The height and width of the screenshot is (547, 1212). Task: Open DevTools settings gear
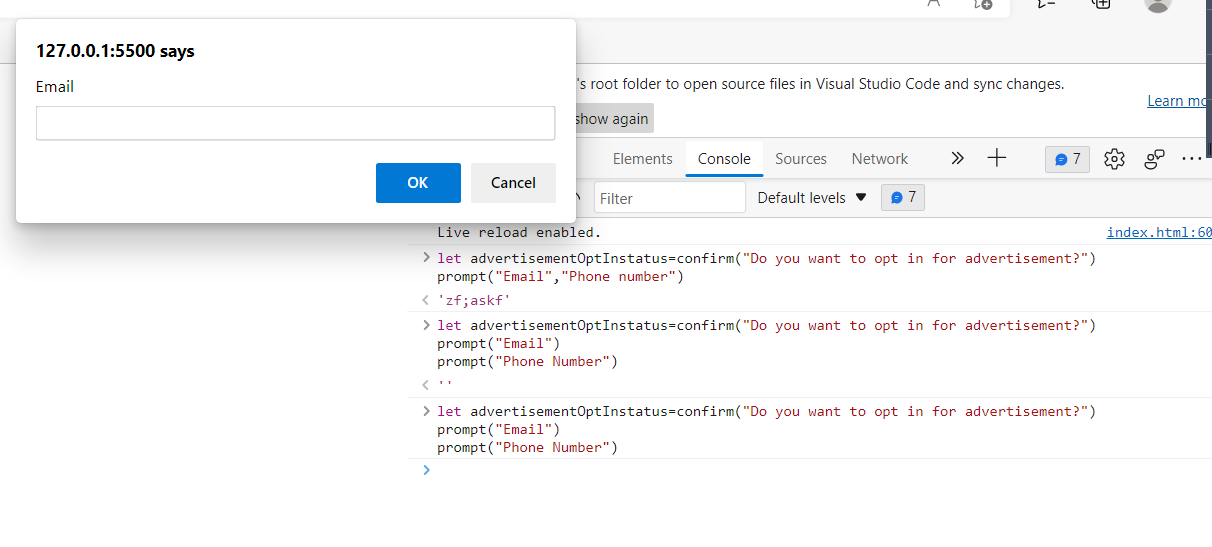[x=1114, y=159]
